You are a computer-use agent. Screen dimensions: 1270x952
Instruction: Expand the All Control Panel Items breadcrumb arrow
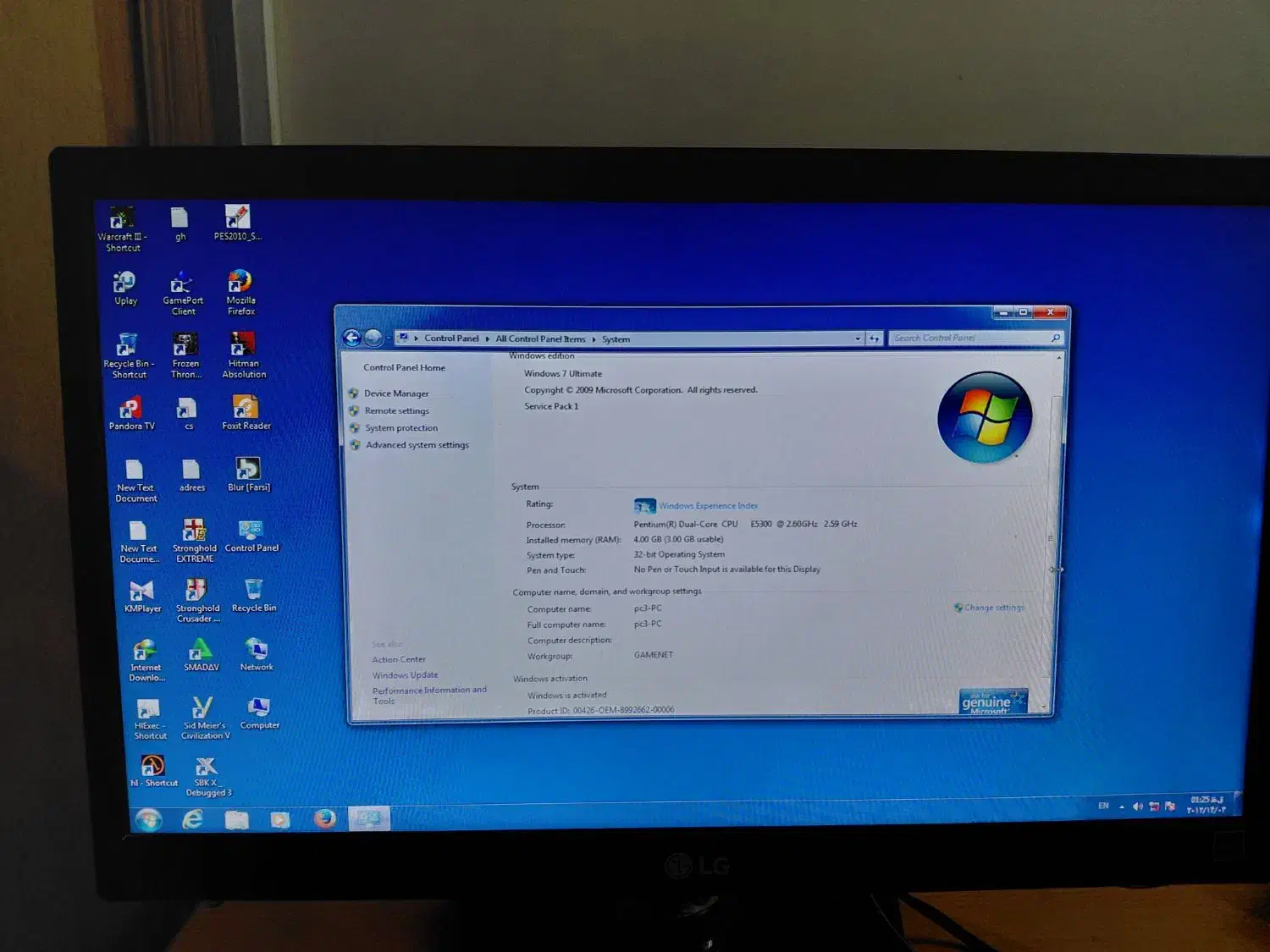[594, 339]
